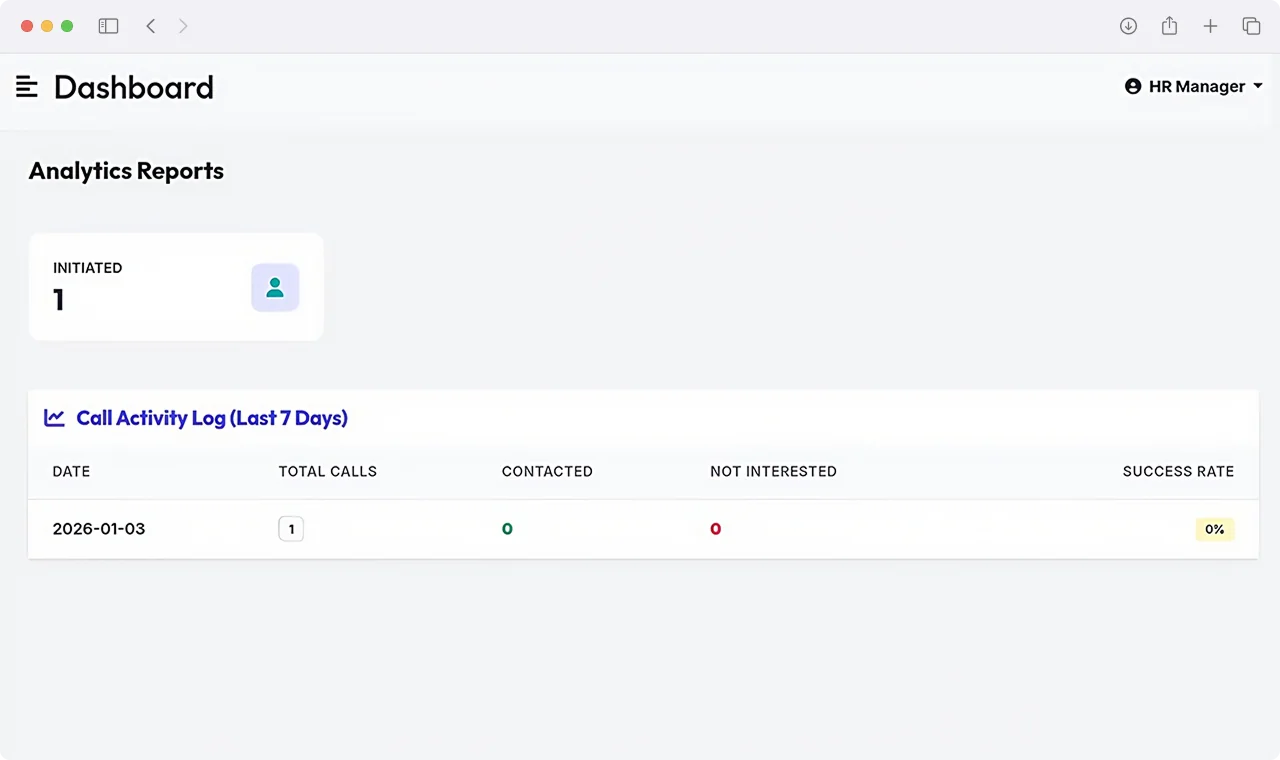
Task: Toggle the browser sidebar panel icon
Action: tap(108, 26)
